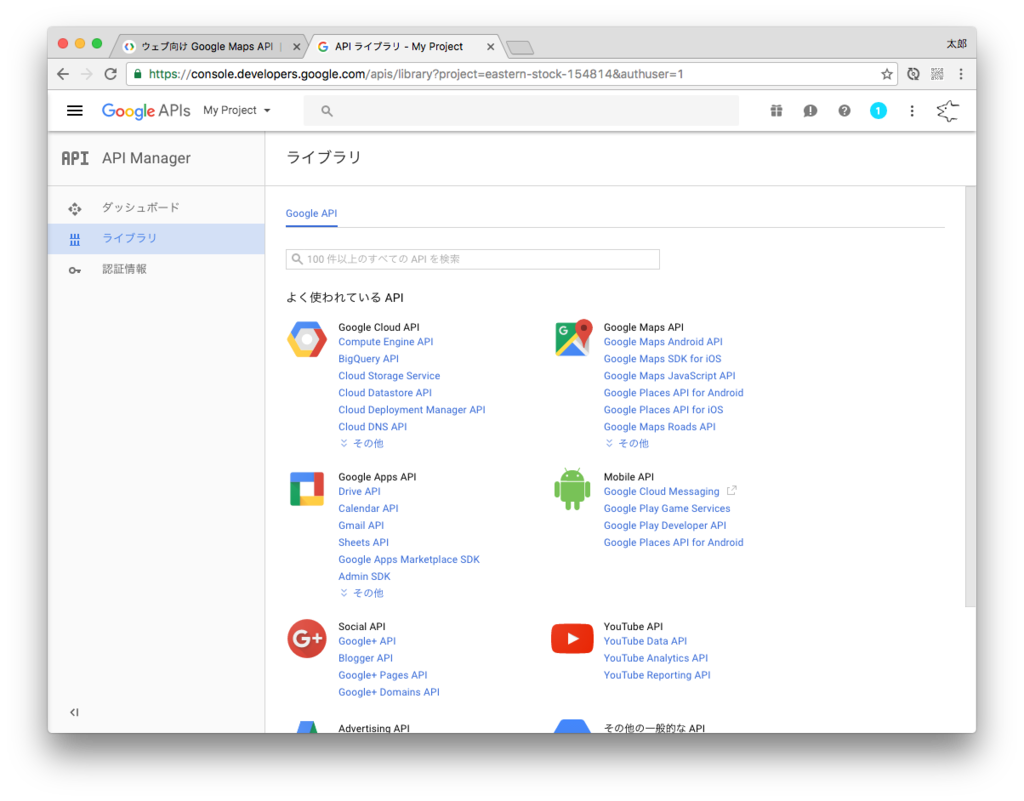Open Google Apps Marketplace SDK link
The width and height of the screenshot is (1024, 801).
[409, 559]
